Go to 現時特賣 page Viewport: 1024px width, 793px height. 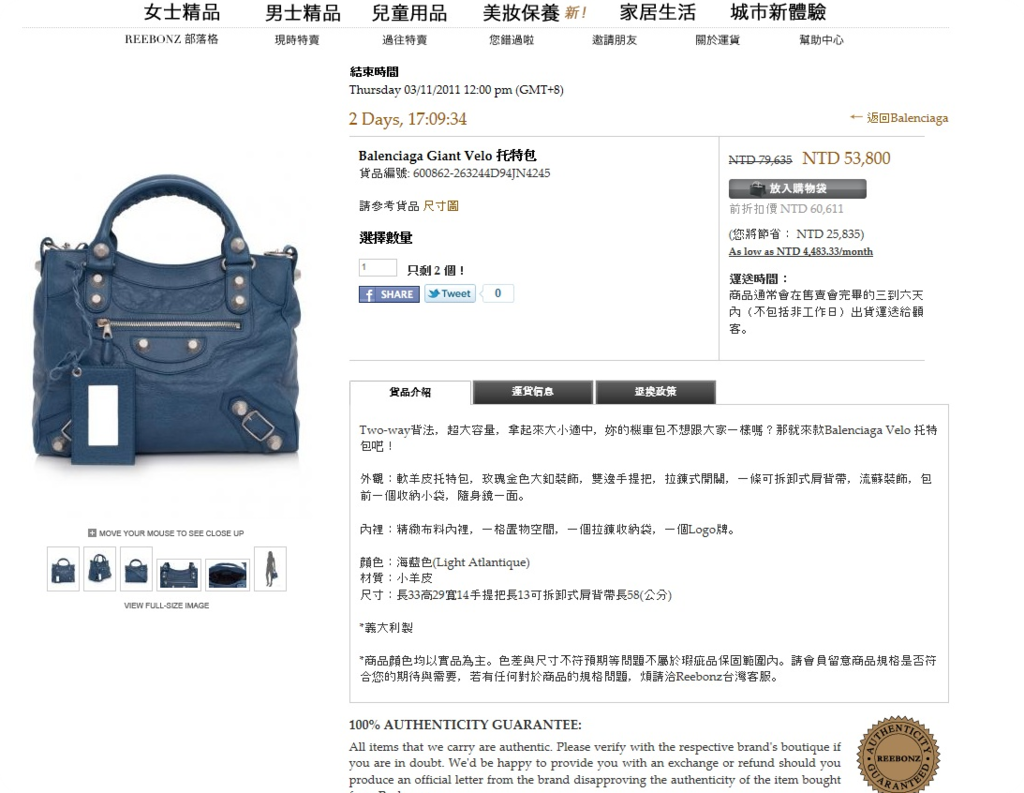click(x=297, y=40)
